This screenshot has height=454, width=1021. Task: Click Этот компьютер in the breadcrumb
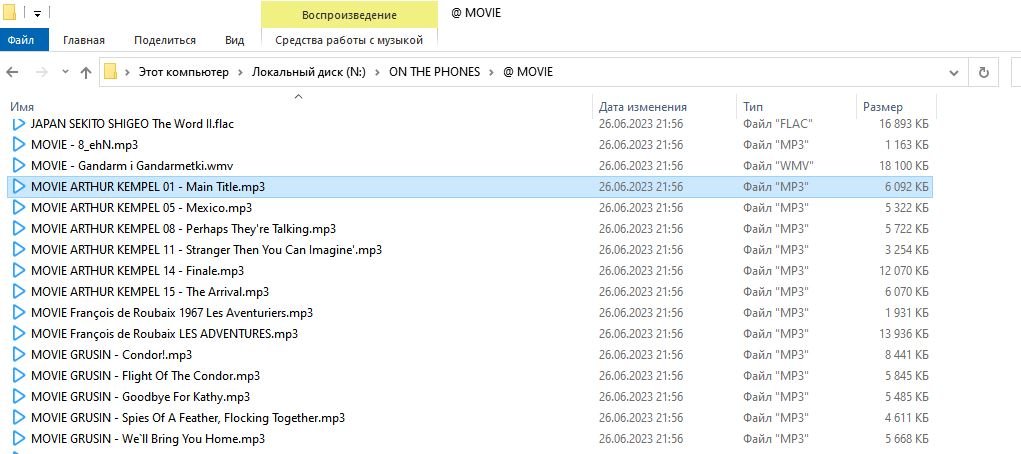(x=184, y=72)
